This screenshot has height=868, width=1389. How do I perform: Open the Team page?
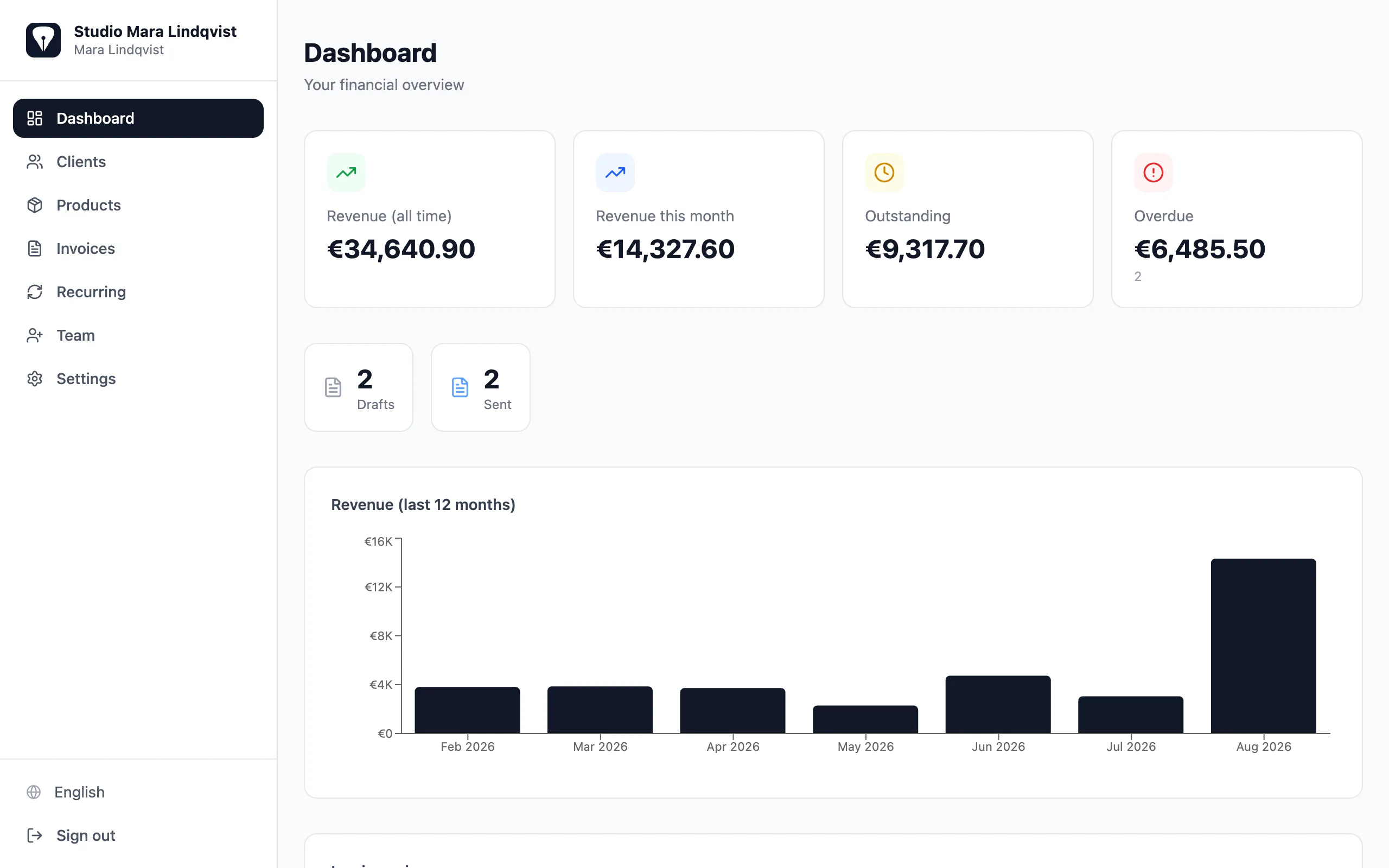[x=138, y=335]
